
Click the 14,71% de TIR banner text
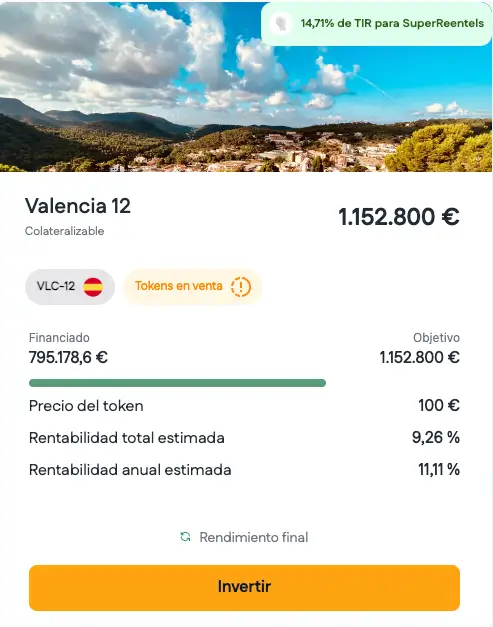click(x=392, y=24)
